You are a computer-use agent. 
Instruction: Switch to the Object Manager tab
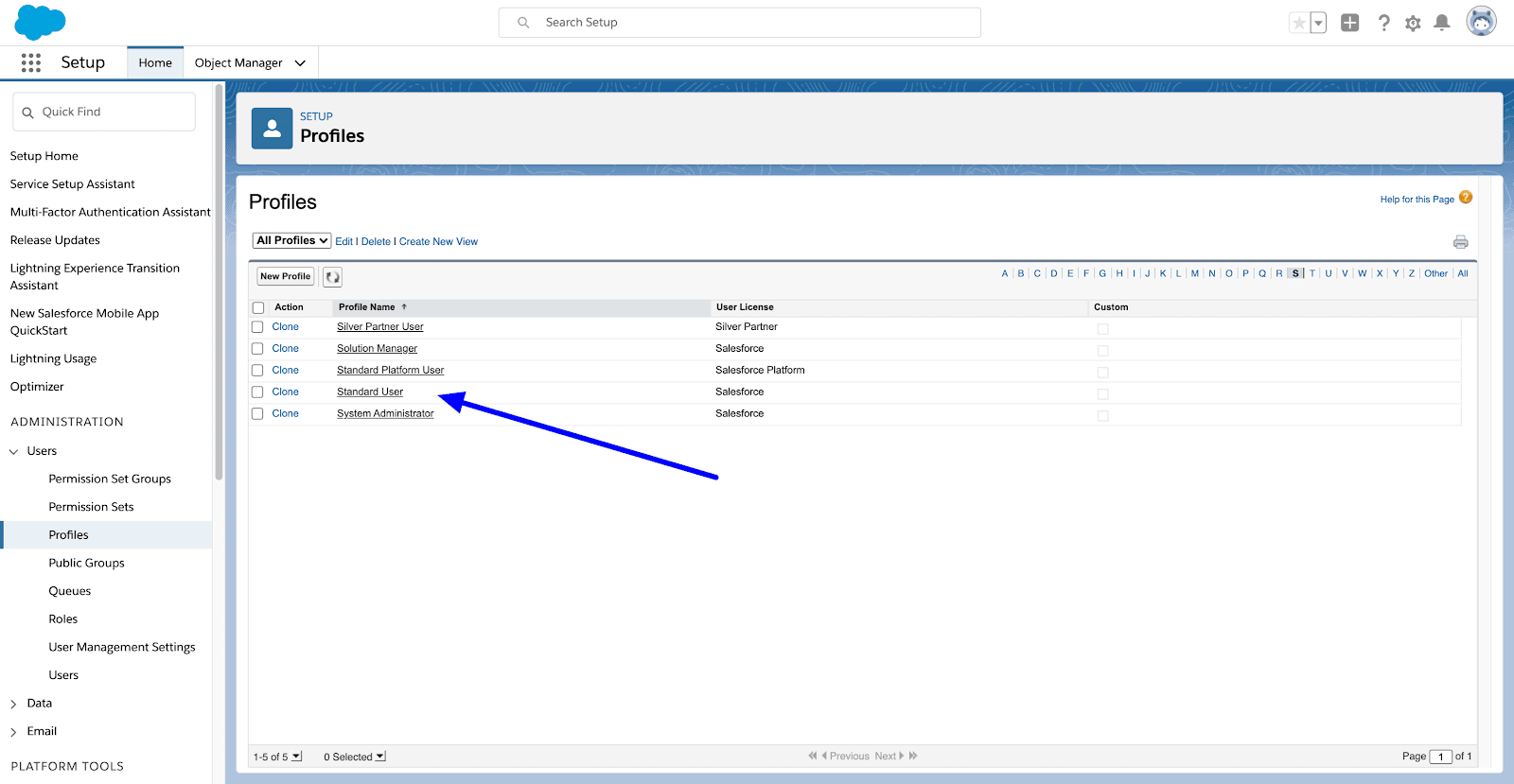(238, 62)
